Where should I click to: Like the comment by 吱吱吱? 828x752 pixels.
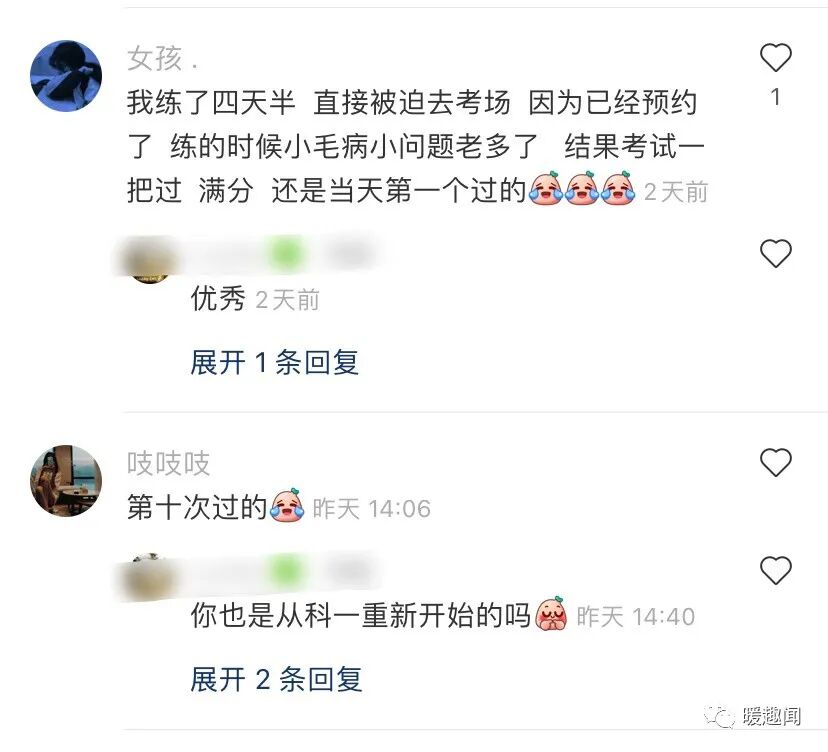(x=775, y=462)
